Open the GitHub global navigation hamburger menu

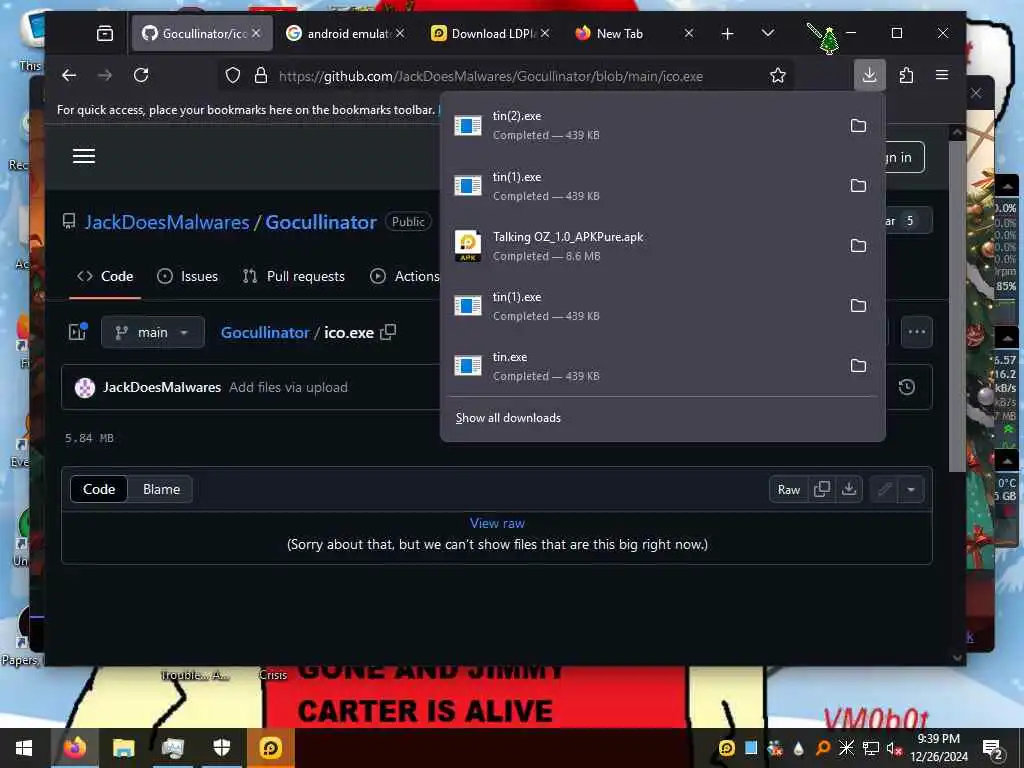tap(84, 156)
